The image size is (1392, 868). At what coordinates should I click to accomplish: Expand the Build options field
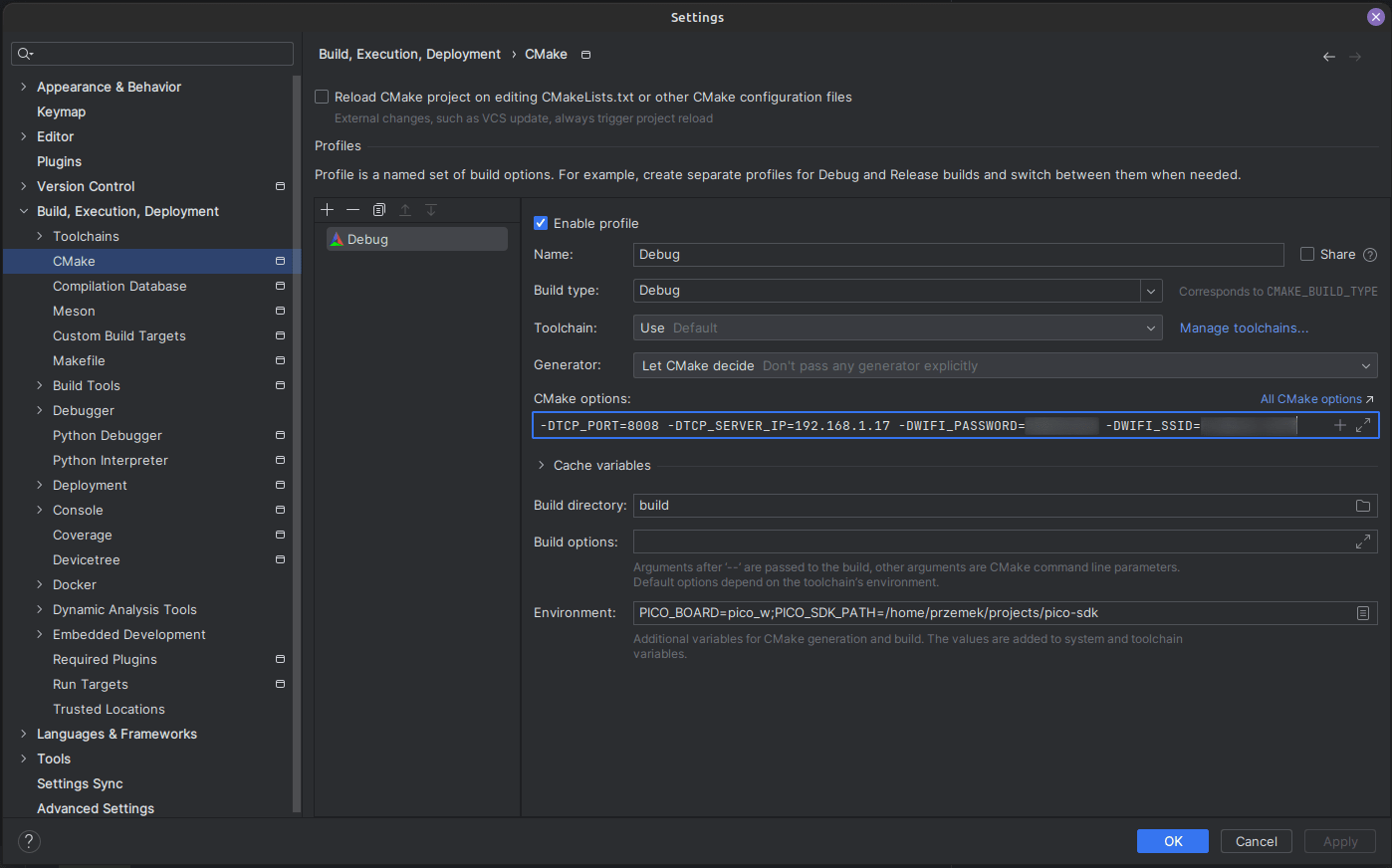point(1363,542)
